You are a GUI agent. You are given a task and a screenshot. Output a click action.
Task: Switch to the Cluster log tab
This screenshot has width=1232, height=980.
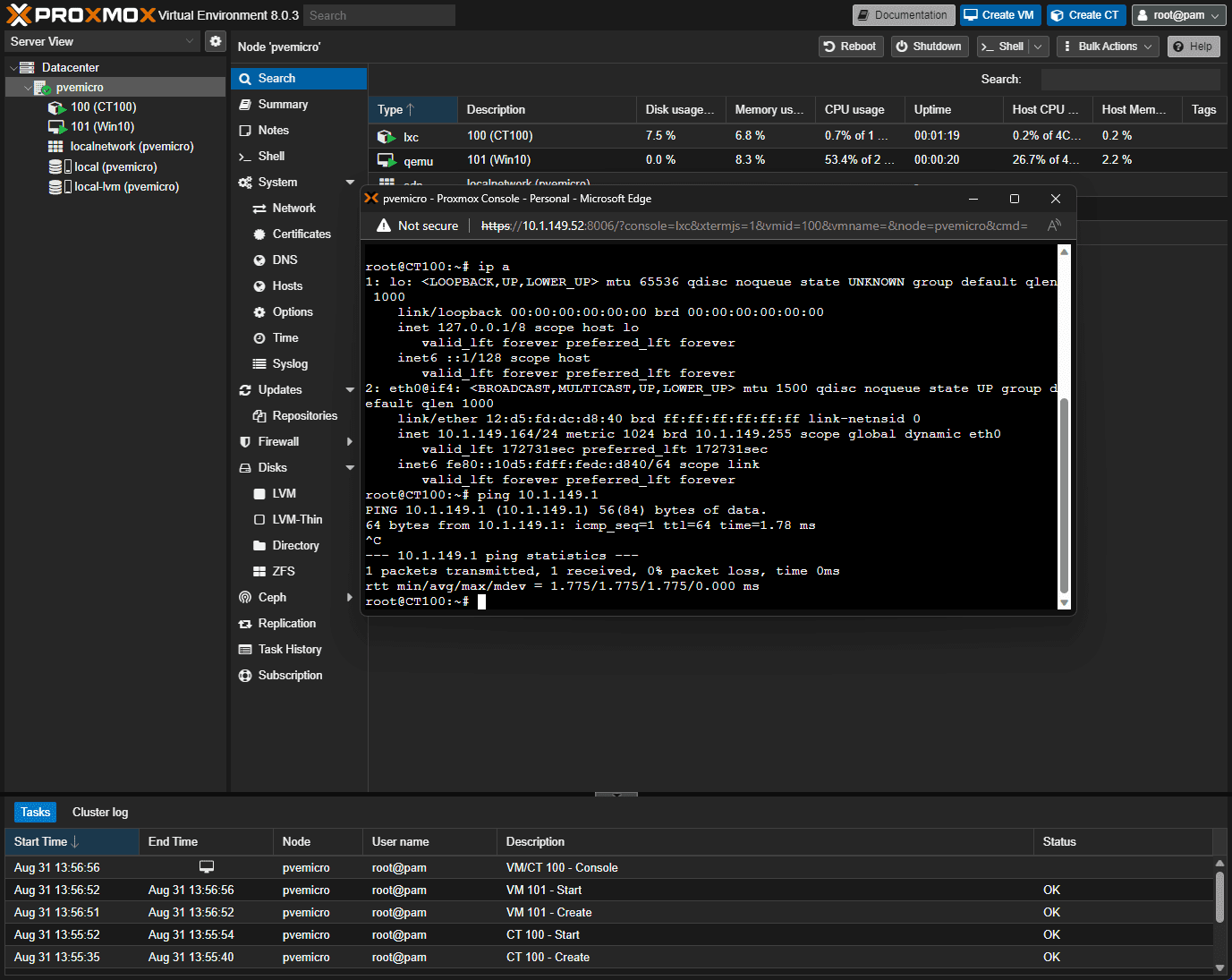(100, 812)
